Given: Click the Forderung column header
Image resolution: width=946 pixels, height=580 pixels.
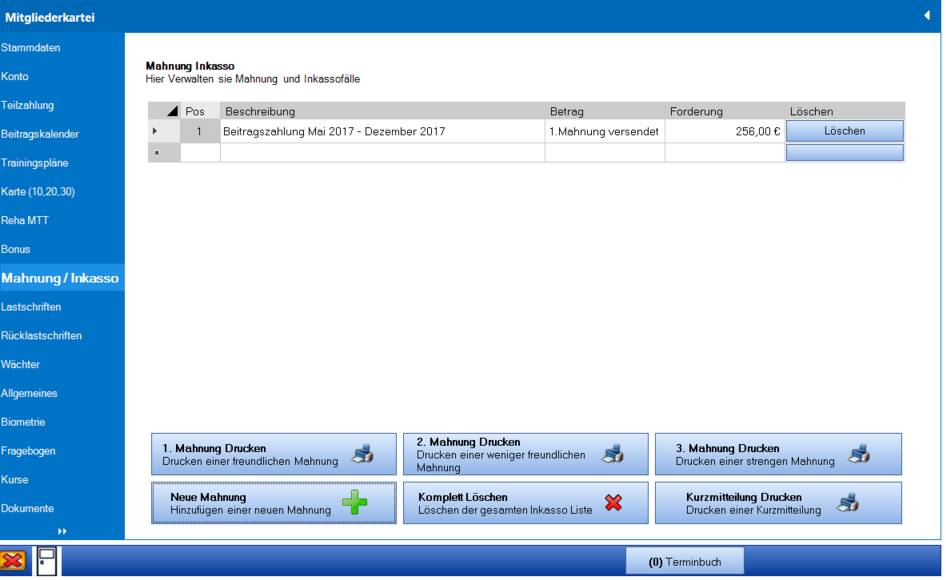Looking at the screenshot, I should (696, 111).
